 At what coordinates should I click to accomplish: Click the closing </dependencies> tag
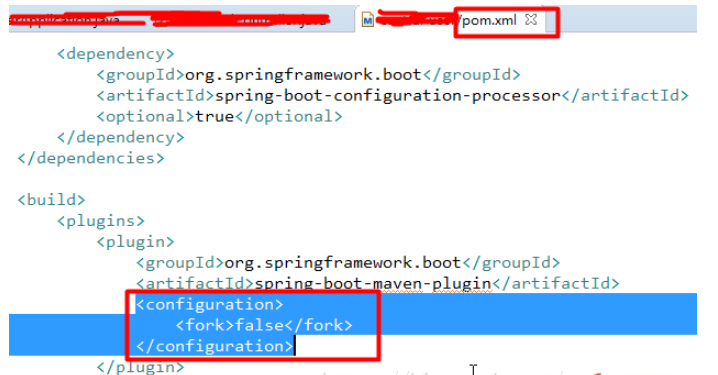click(x=91, y=158)
